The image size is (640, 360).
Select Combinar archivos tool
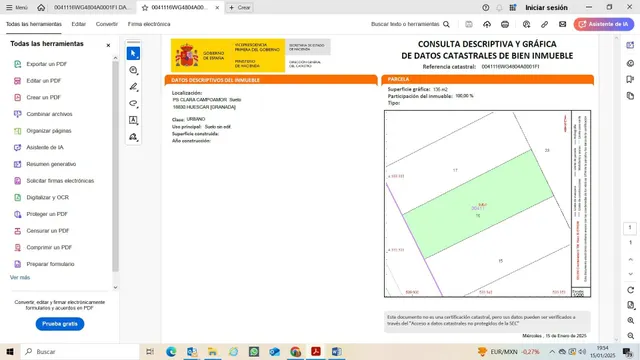(43, 114)
